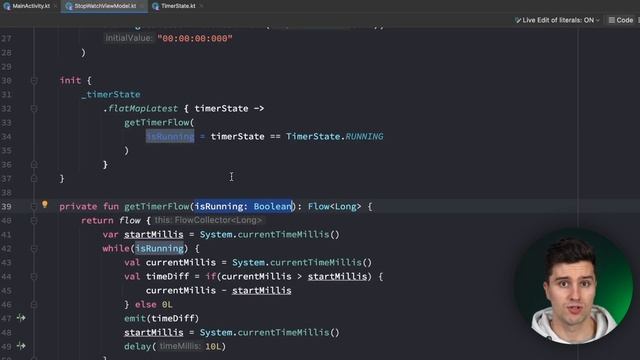Click var startMillis on line 41

(x=143, y=234)
